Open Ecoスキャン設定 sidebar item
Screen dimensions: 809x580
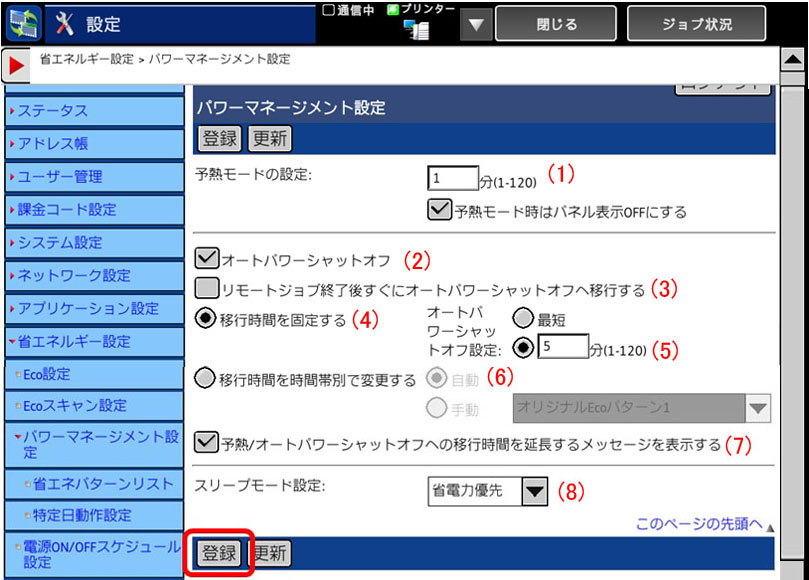(x=93, y=405)
